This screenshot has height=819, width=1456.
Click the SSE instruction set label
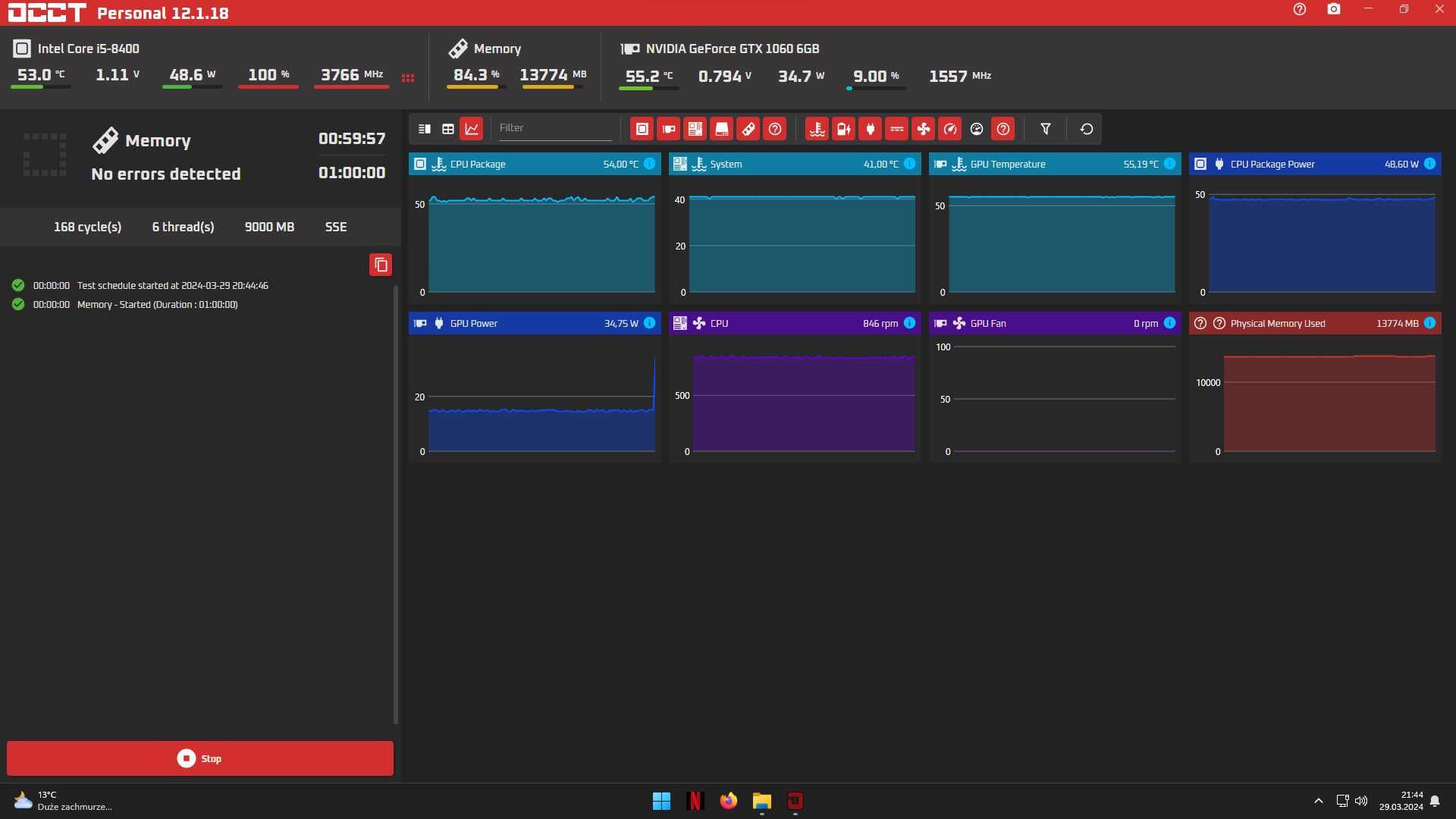click(x=336, y=227)
